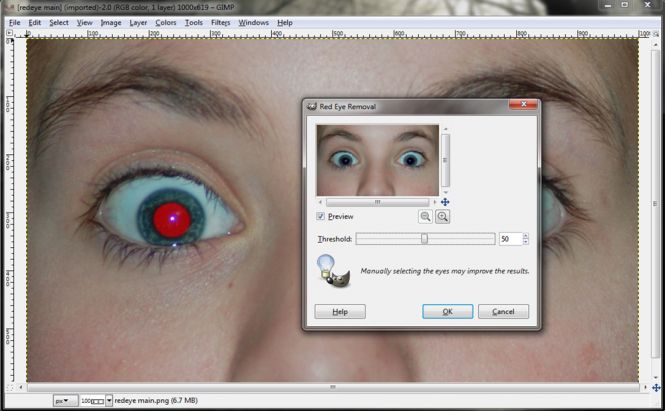Click the zoom out magnifier in preview
Screen dimensions: 665x411
pyautogui.click(x=425, y=217)
